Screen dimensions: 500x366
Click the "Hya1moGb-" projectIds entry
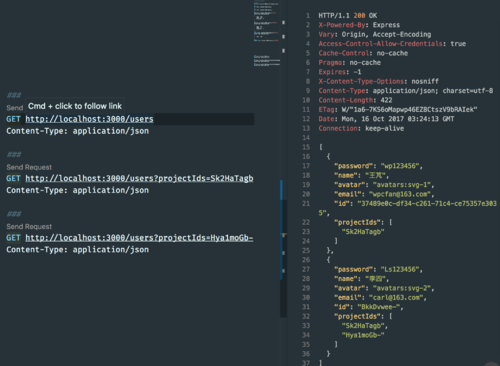coord(363,335)
